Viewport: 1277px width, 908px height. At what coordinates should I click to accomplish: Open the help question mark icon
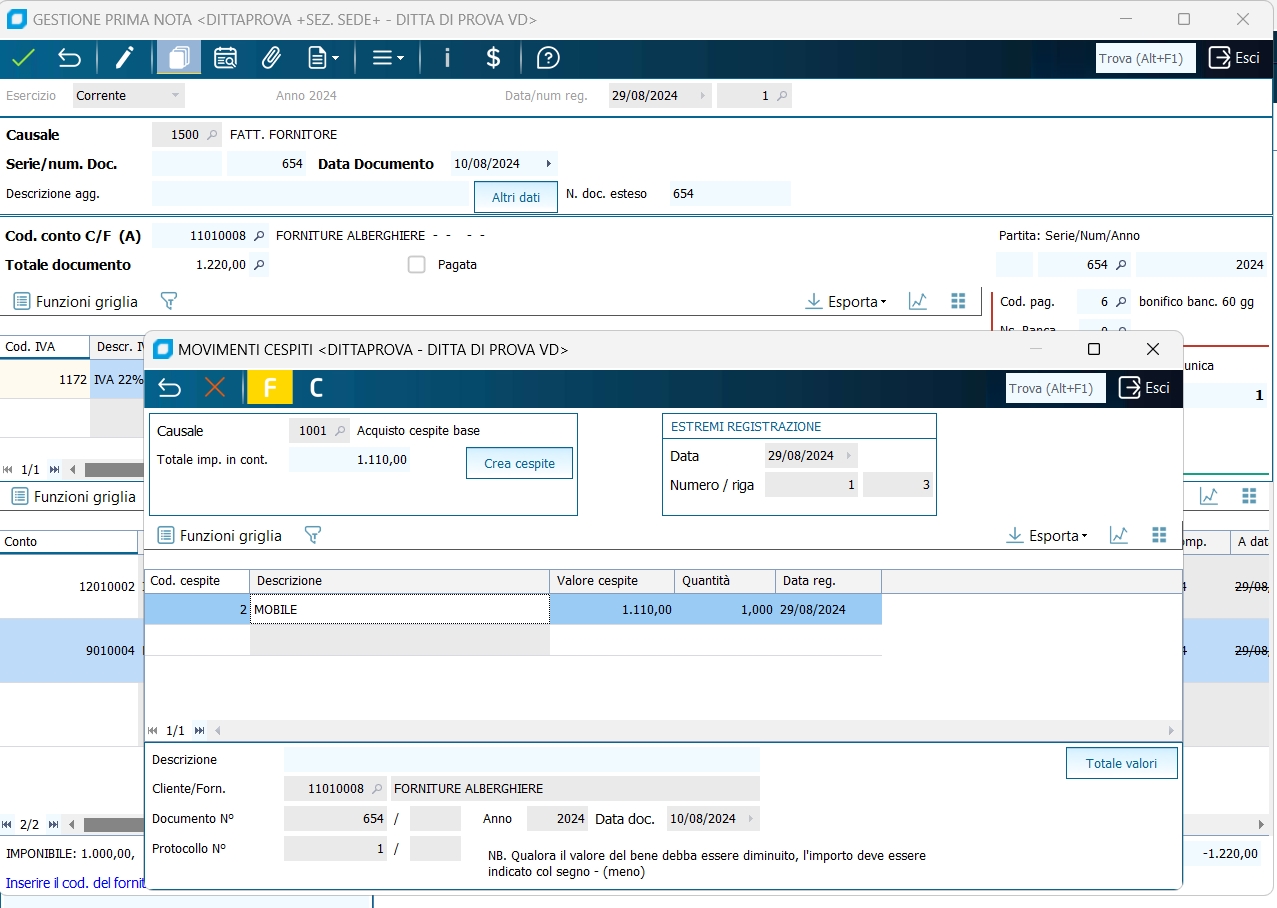click(548, 58)
